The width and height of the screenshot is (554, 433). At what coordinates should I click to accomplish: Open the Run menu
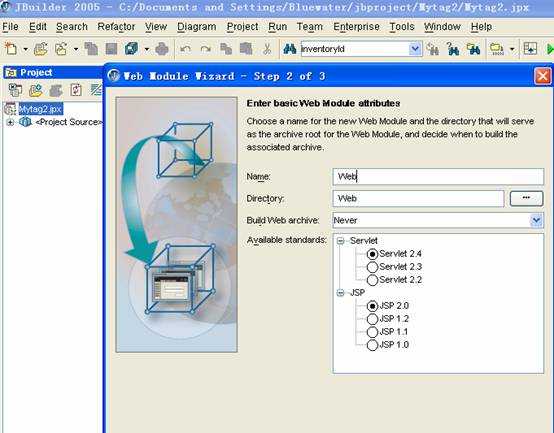tap(278, 27)
